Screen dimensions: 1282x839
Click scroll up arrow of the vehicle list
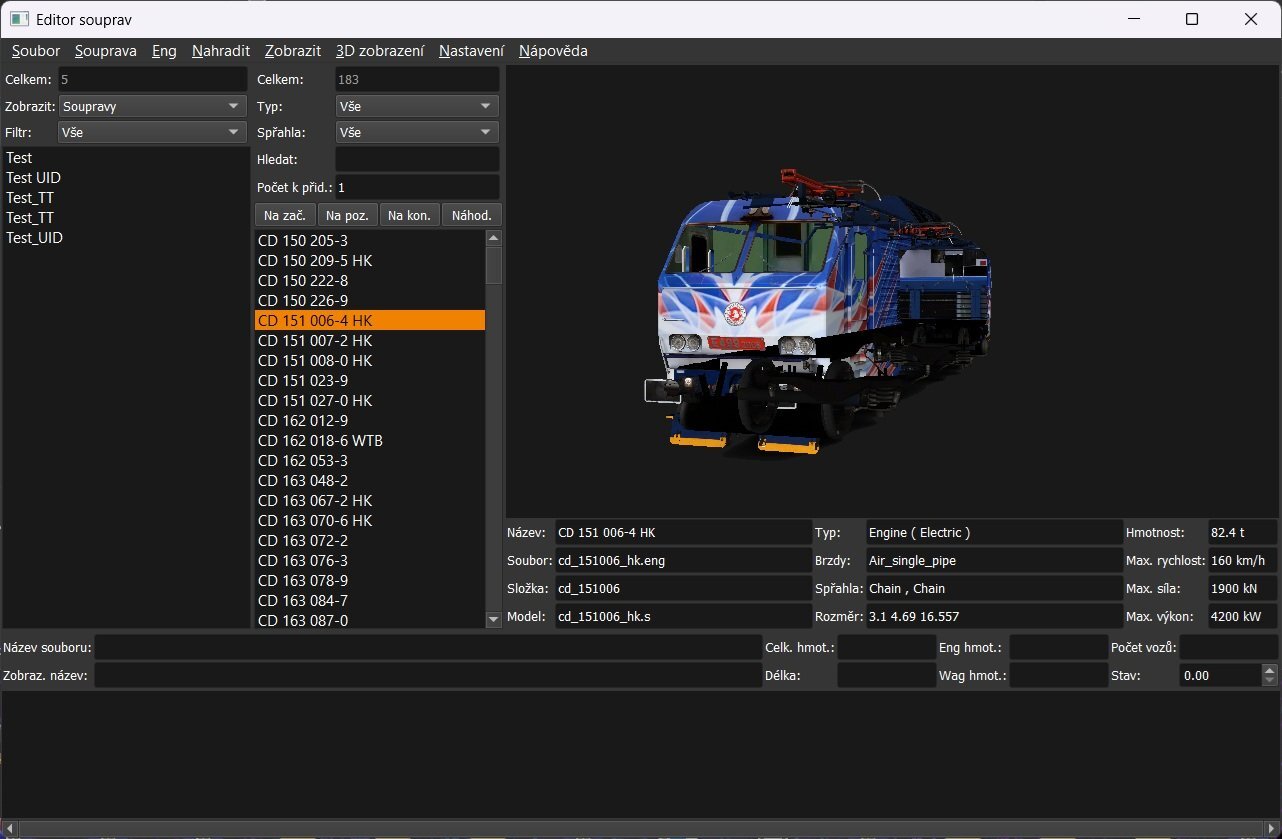[493, 238]
